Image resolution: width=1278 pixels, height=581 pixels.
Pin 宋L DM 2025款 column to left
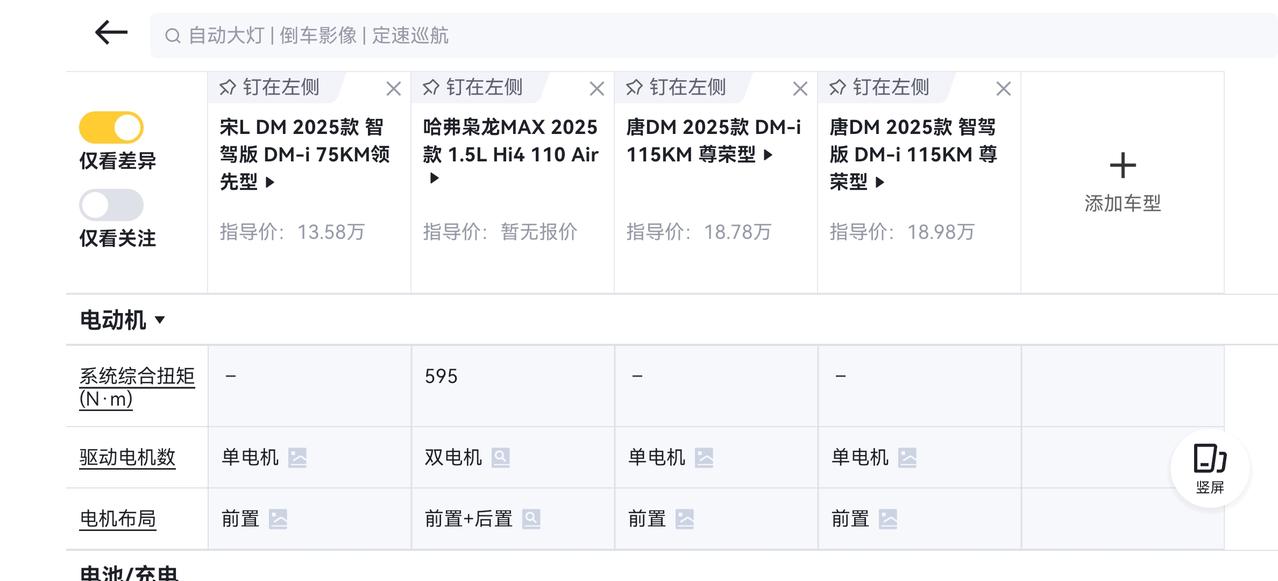269,87
